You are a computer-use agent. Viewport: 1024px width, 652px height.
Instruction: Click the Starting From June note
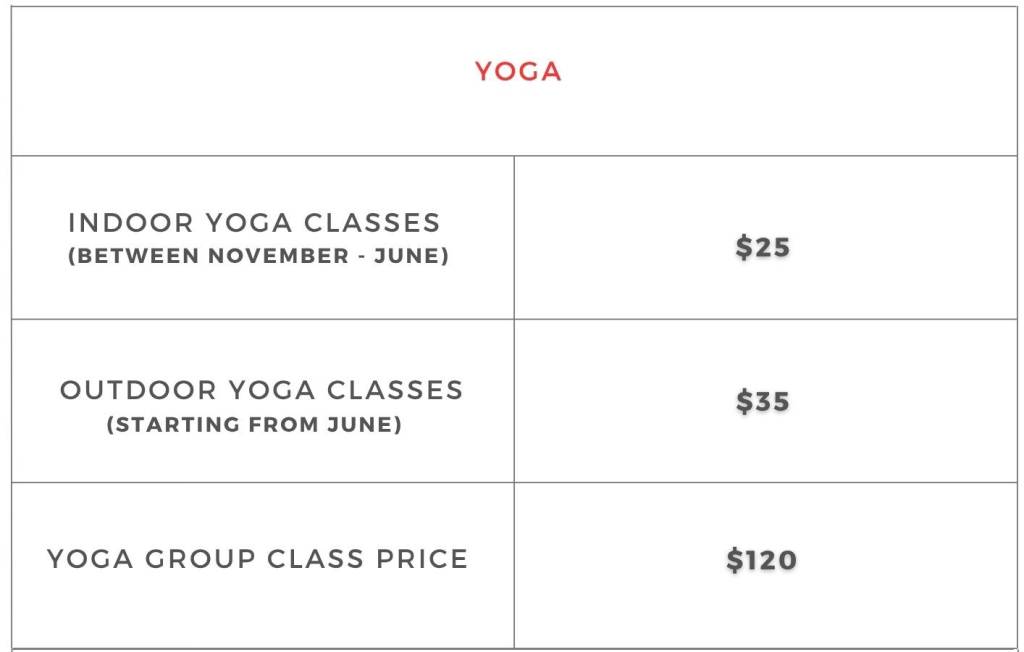coord(254,425)
